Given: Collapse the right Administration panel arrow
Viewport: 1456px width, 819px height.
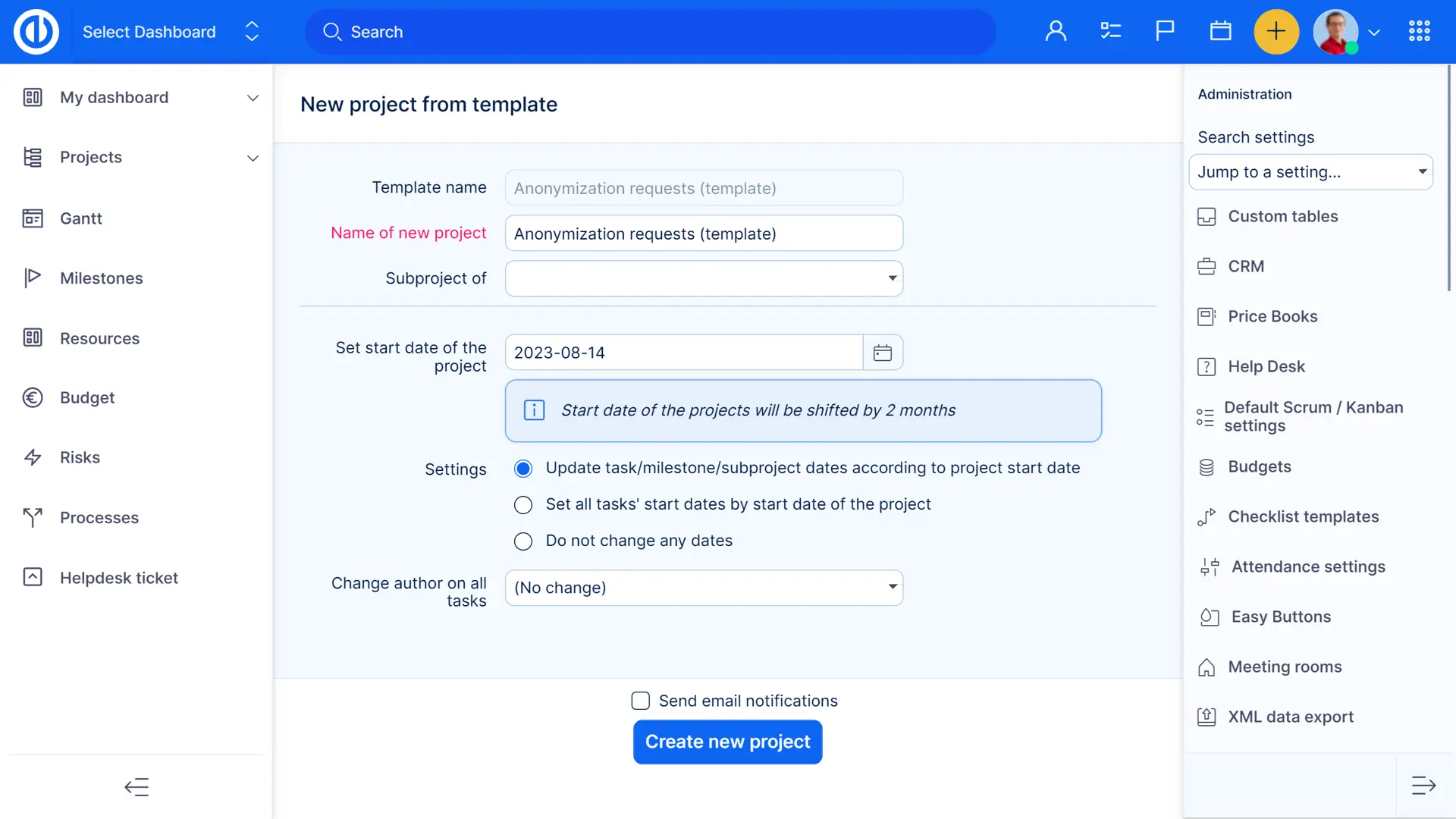Looking at the screenshot, I should (1423, 786).
